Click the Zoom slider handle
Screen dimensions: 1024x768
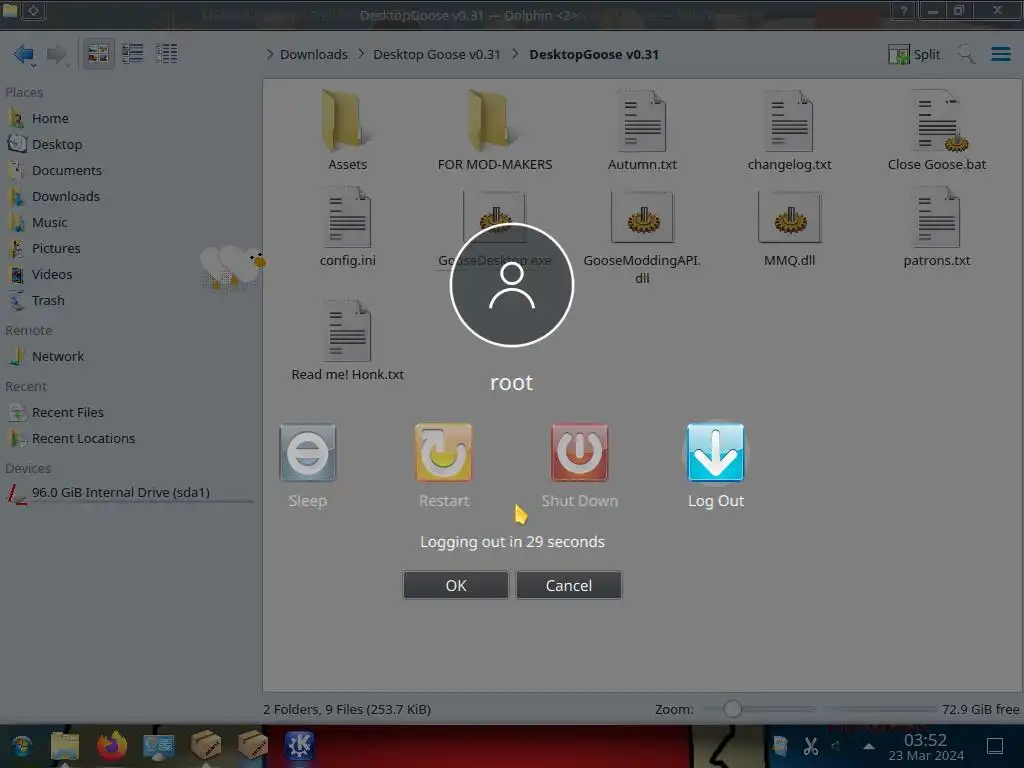tap(733, 709)
